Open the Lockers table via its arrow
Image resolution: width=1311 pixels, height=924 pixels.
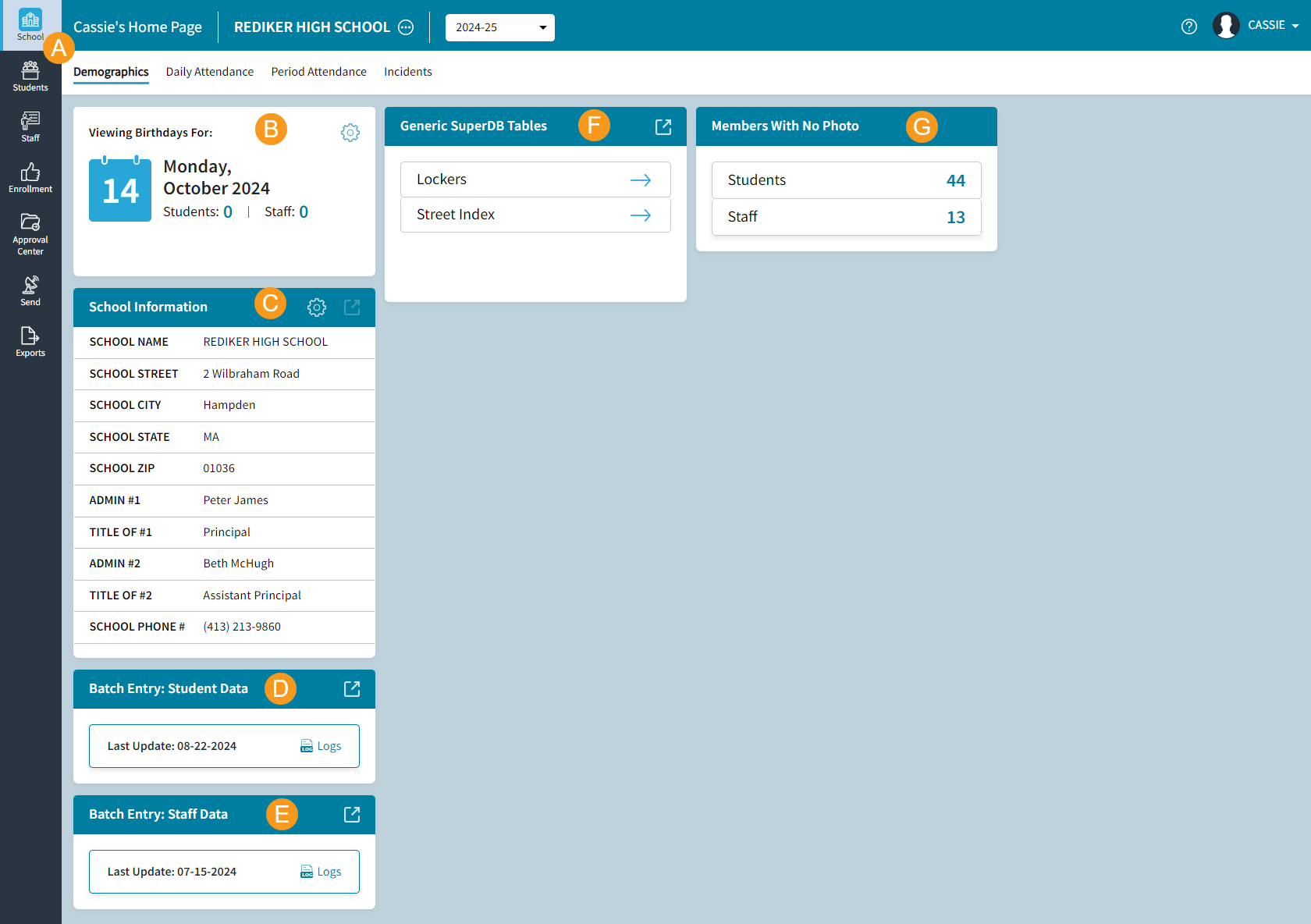tap(640, 179)
